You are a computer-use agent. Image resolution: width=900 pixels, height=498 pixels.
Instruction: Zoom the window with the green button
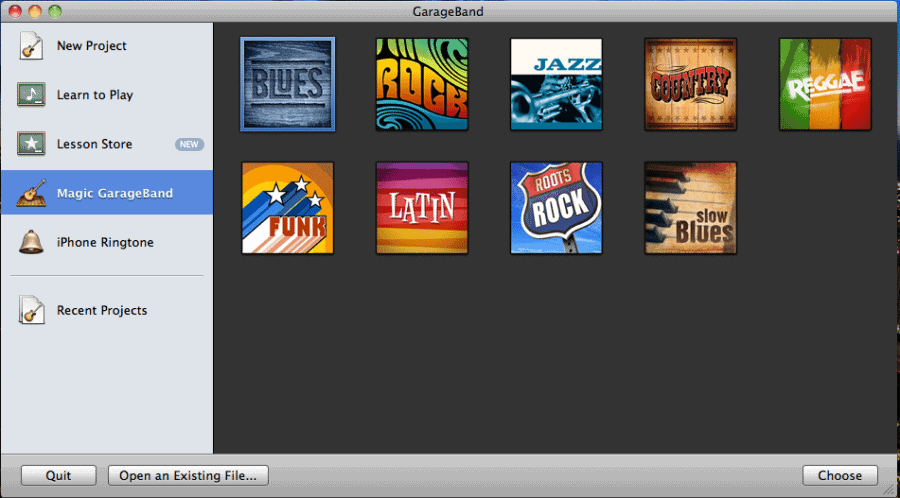point(55,11)
